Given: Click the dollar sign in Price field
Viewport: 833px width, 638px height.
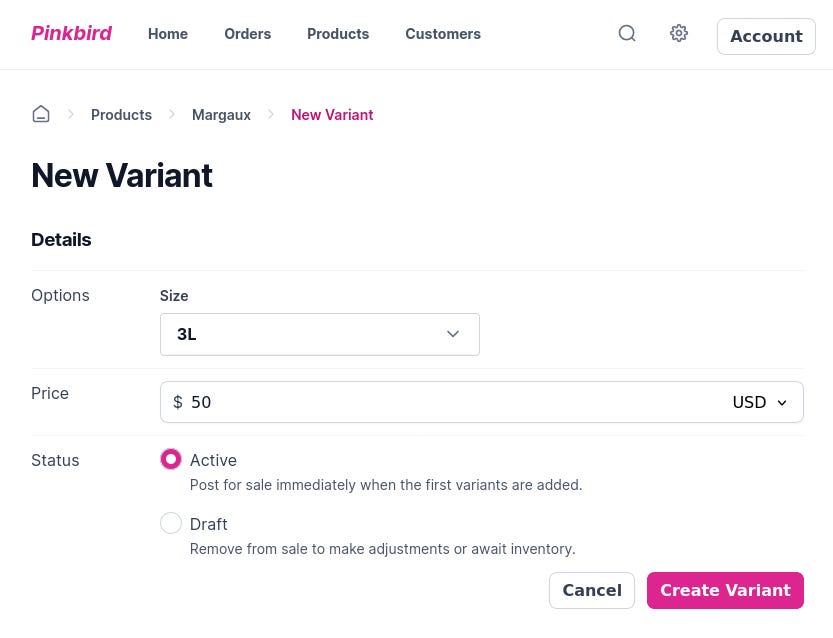Looking at the screenshot, I should pyautogui.click(x=178, y=402).
